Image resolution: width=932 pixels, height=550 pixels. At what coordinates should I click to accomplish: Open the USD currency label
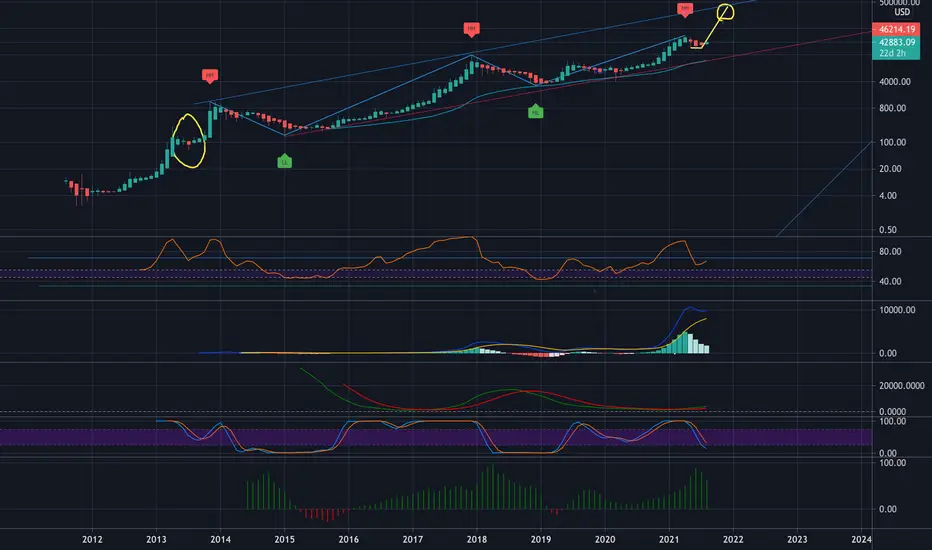point(902,12)
